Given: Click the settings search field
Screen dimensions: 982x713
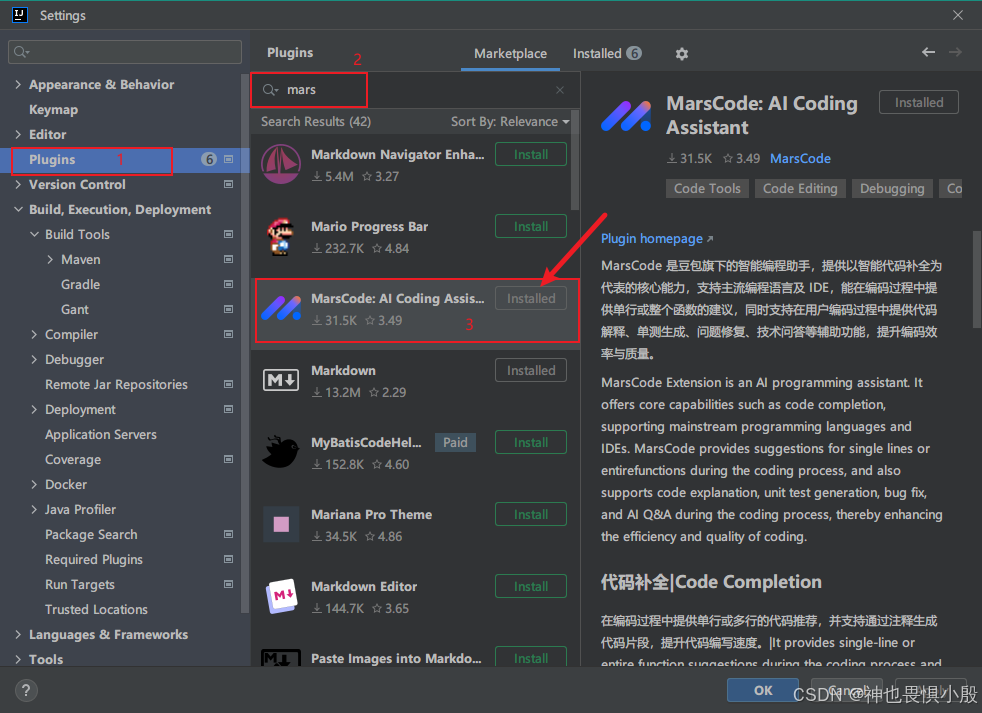Looking at the screenshot, I should [125, 52].
